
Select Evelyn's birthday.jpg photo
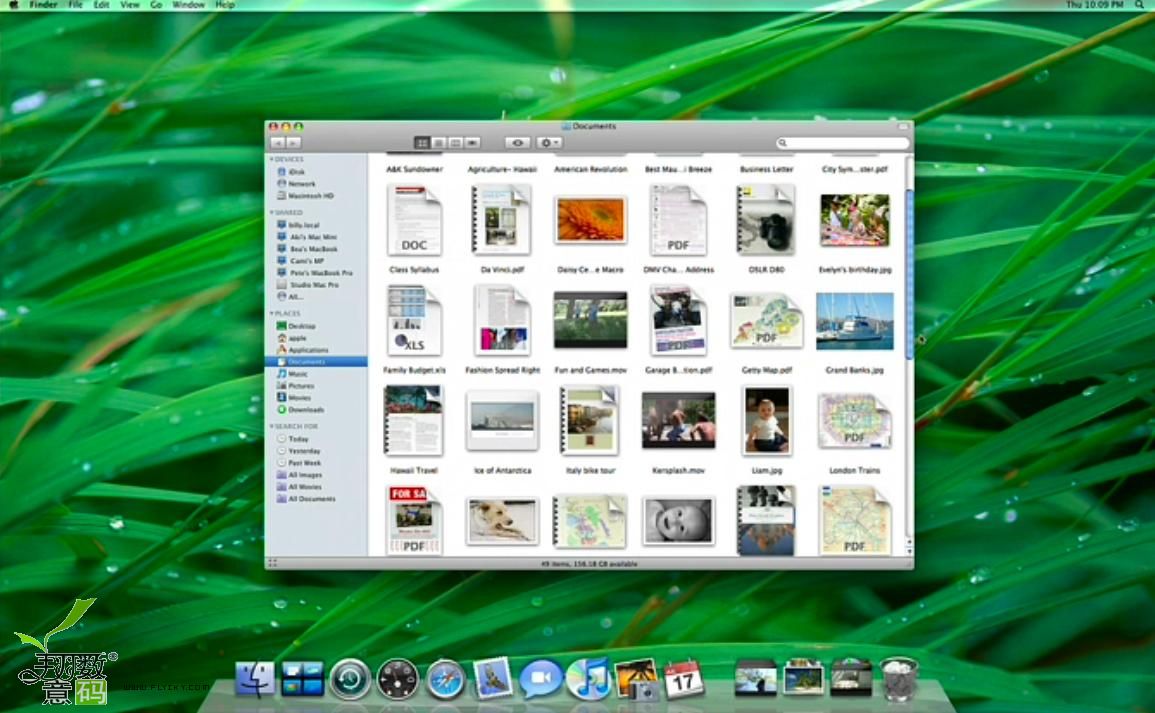click(x=854, y=220)
